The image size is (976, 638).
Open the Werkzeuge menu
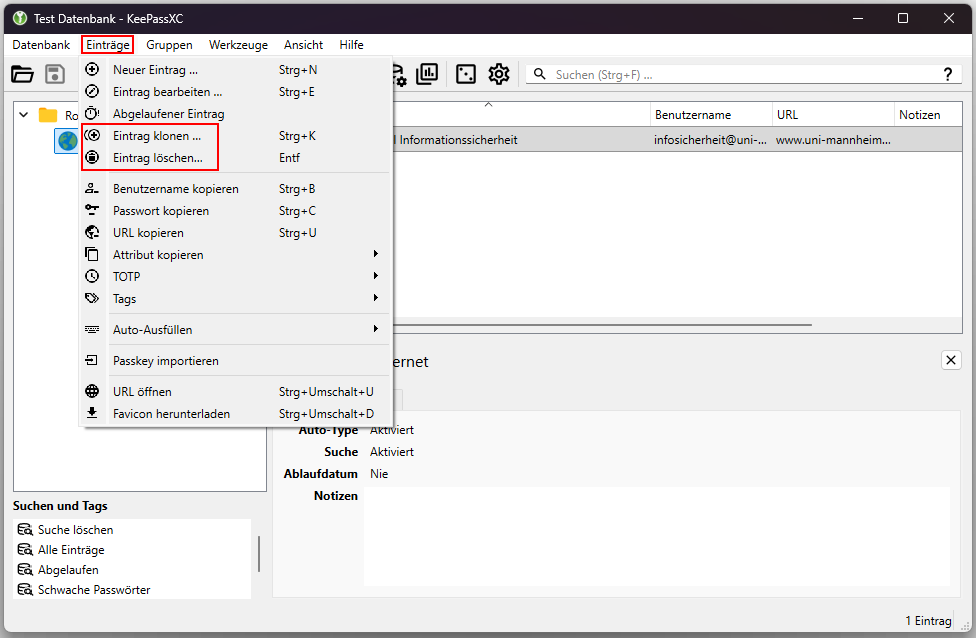[238, 45]
